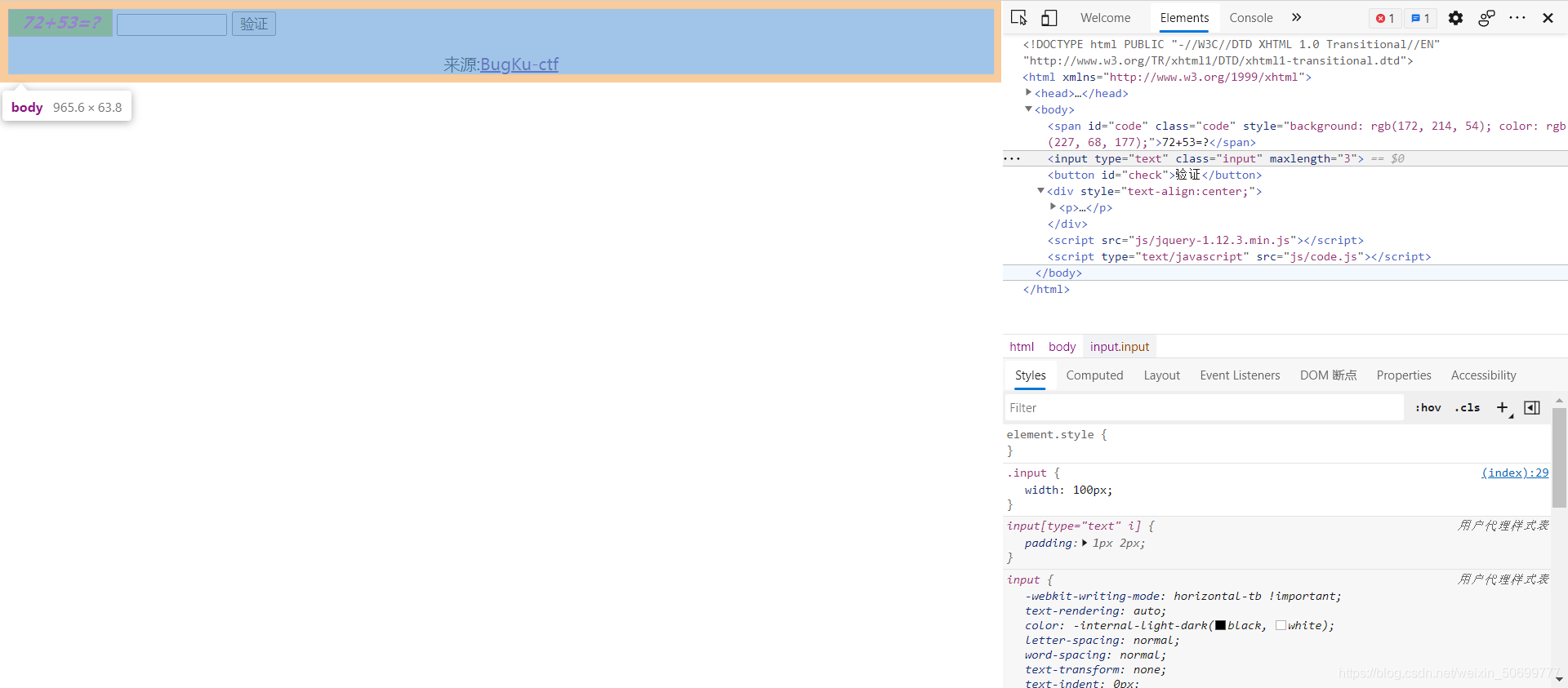Open the error count badge
This screenshot has width=1568, height=688.
(1385, 18)
